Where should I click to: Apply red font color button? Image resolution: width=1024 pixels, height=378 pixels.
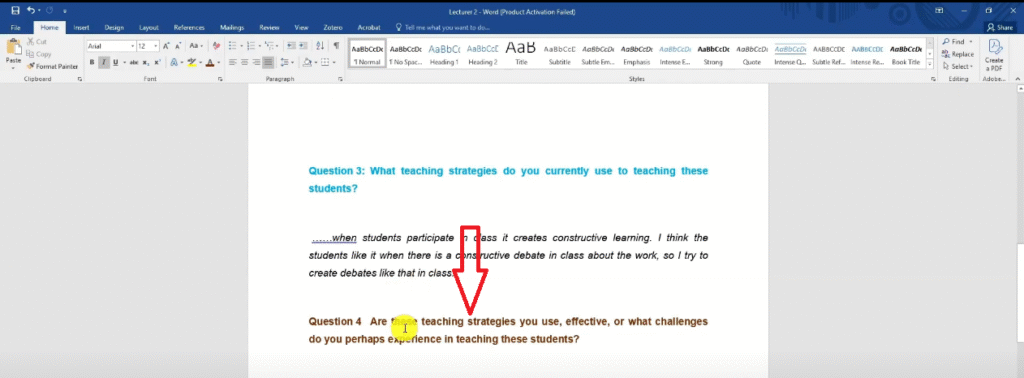point(210,63)
